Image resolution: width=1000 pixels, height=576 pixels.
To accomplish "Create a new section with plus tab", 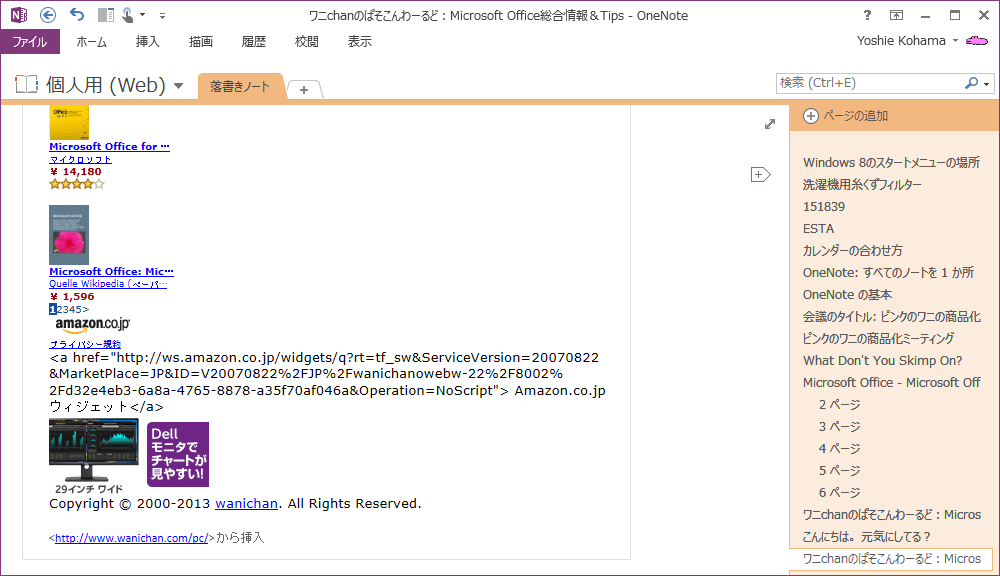I will tap(304, 90).
